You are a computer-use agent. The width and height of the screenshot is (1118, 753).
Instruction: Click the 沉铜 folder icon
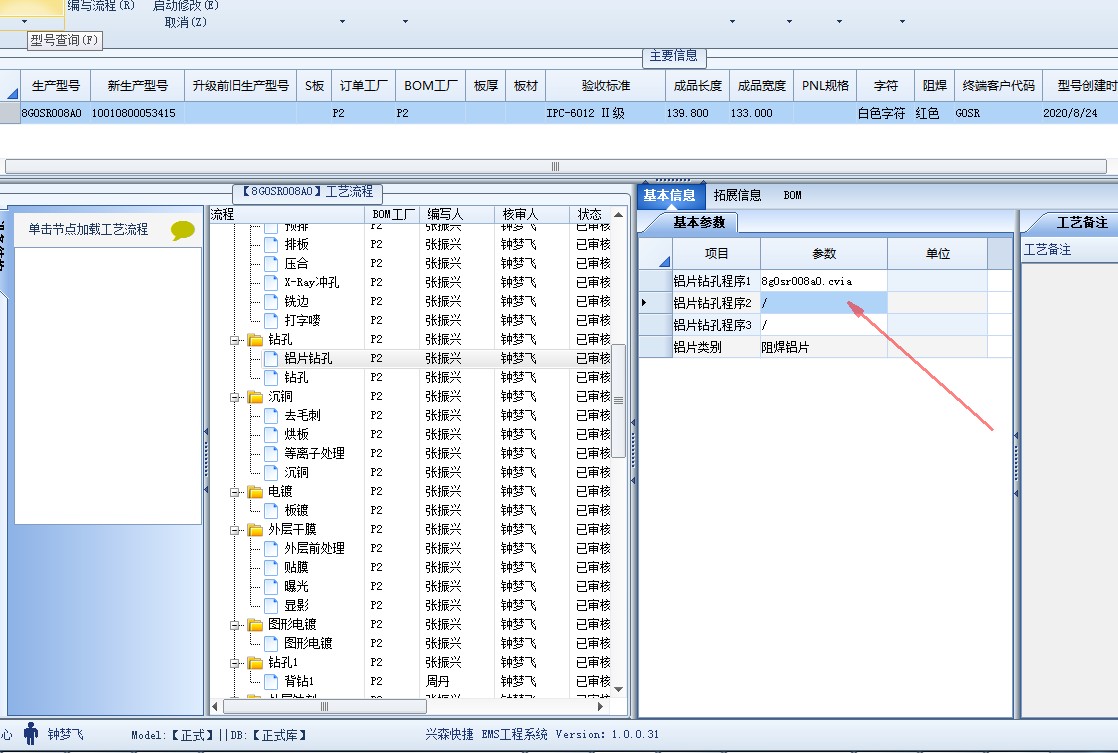pyautogui.click(x=255, y=396)
